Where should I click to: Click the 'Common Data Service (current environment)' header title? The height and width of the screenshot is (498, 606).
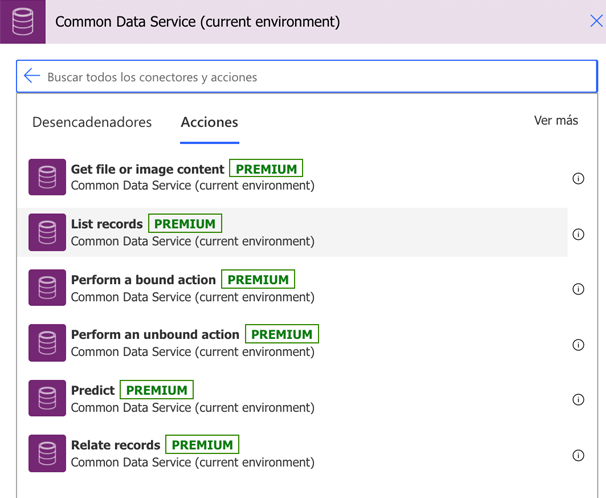click(197, 22)
